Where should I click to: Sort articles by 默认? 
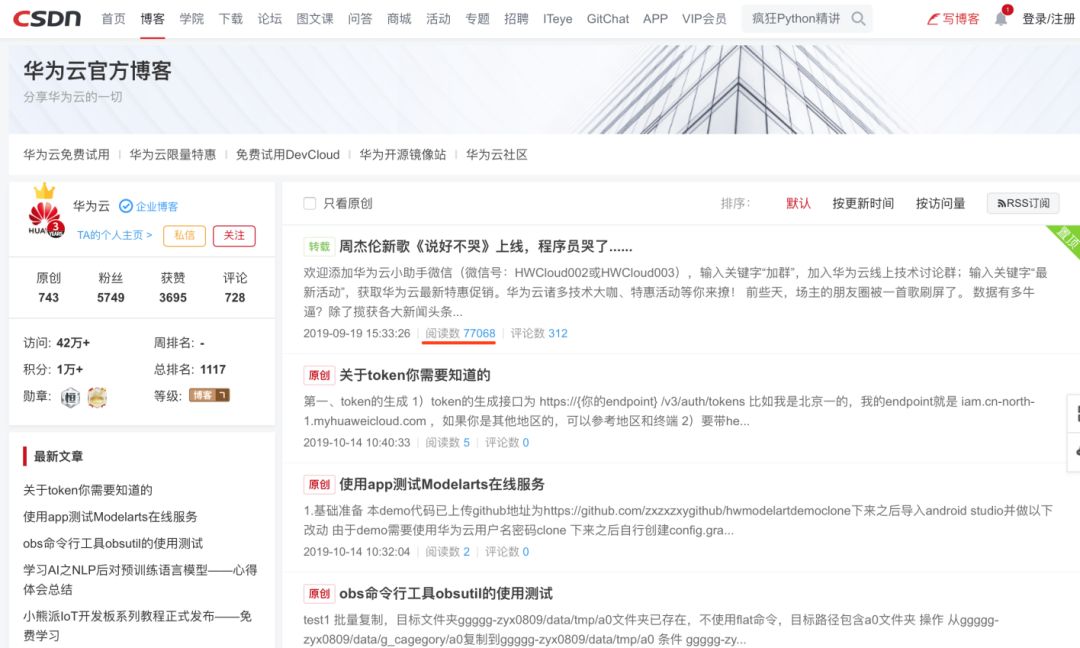pos(798,203)
